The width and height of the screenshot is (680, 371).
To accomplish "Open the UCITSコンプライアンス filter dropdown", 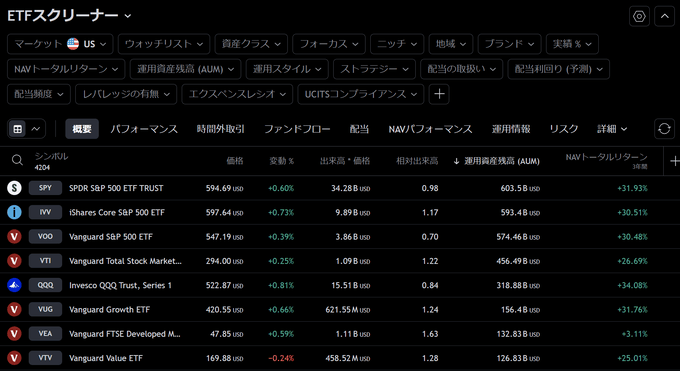I will (x=360, y=94).
